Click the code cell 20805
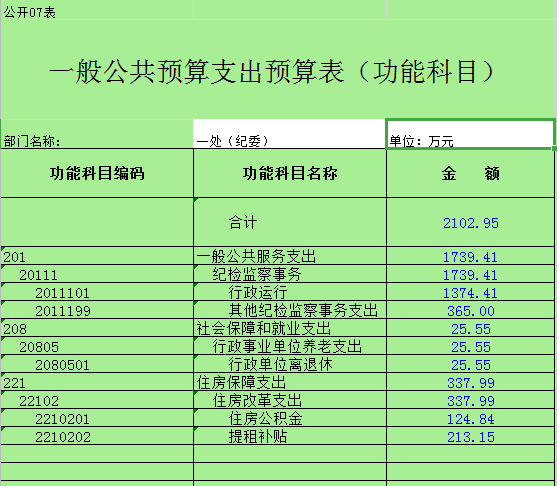The image size is (557, 486). [97, 346]
